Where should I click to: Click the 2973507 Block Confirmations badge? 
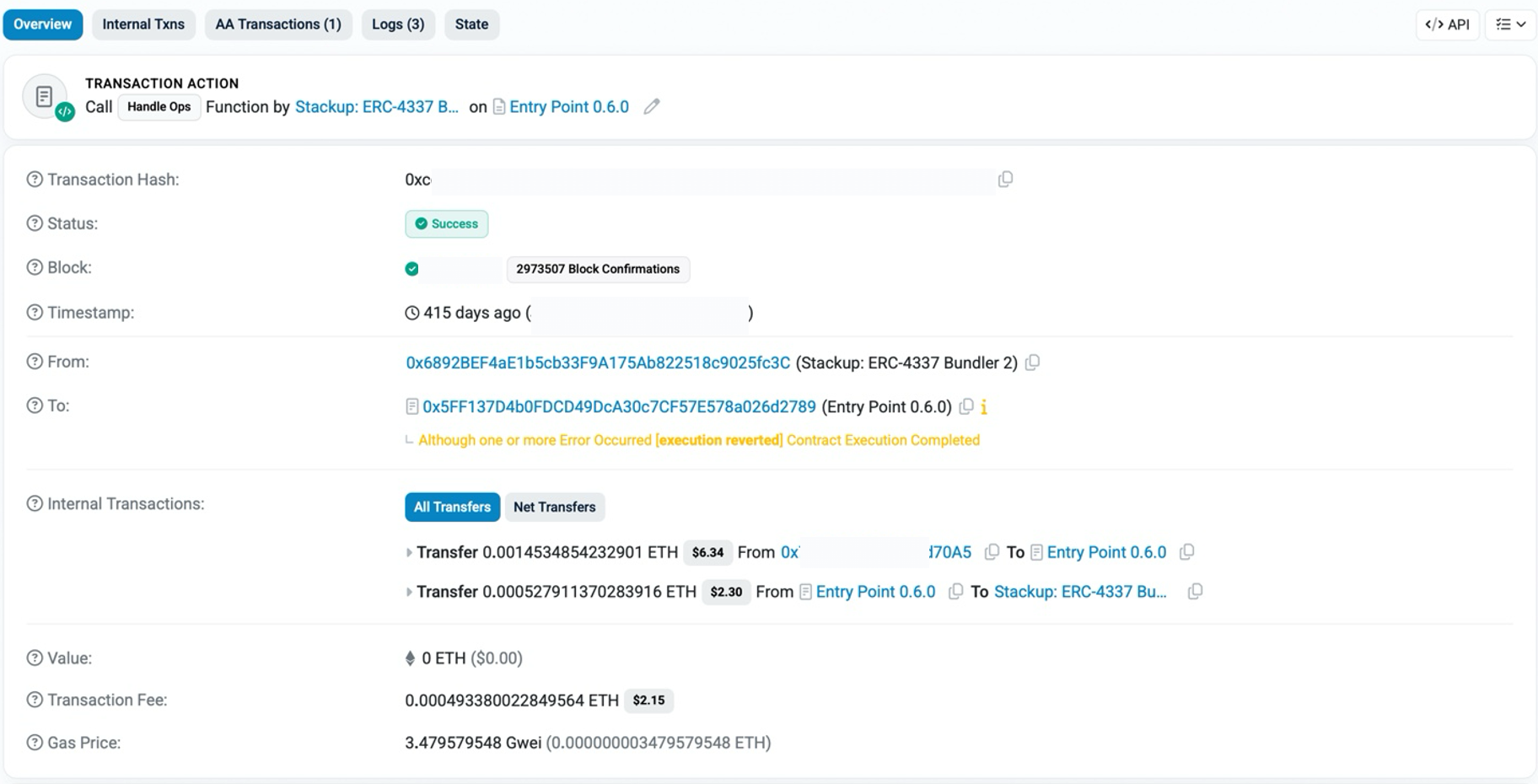click(598, 269)
